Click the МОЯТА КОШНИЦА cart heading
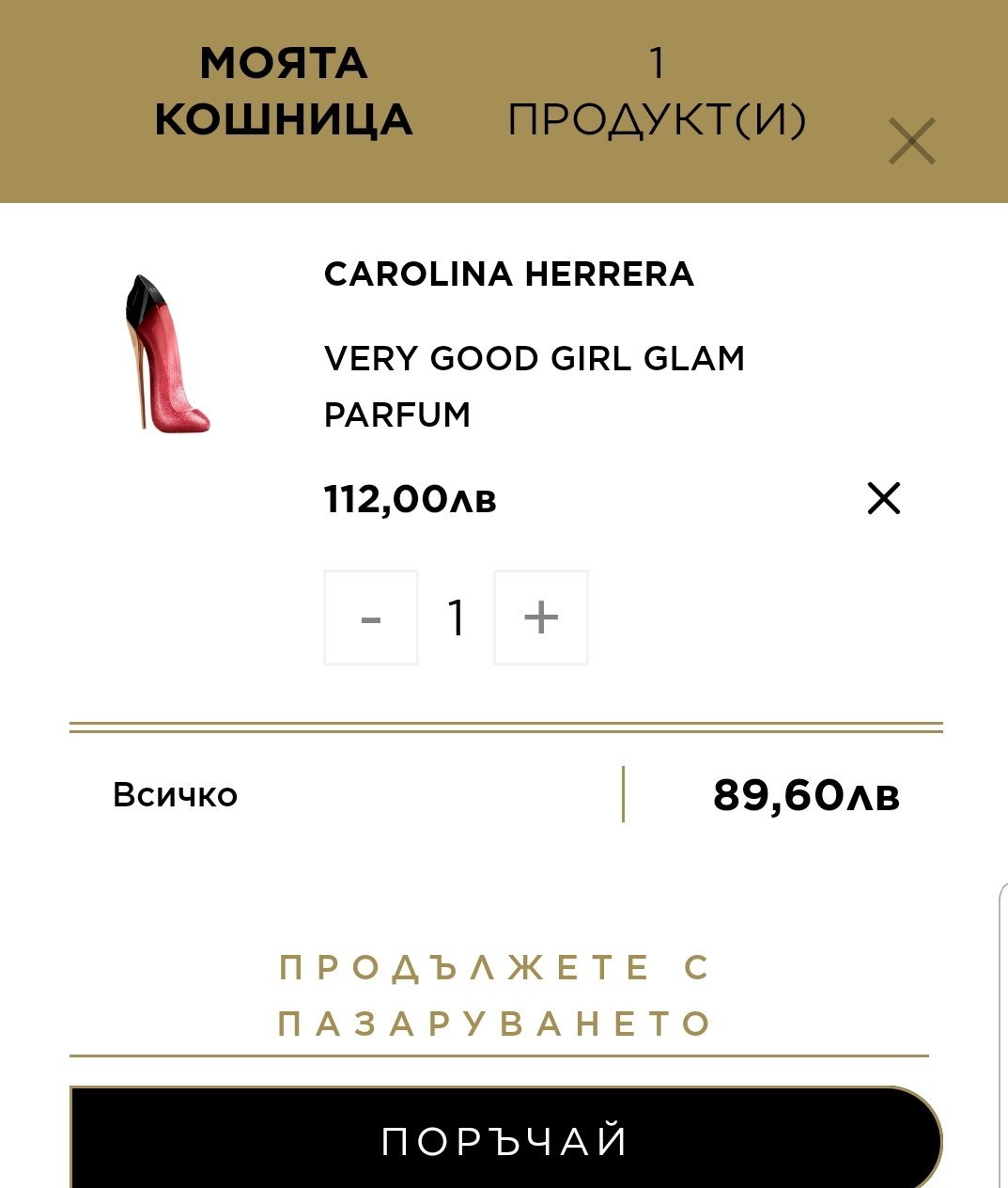Viewport: 1008px width, 1188px height. [283, 92]
